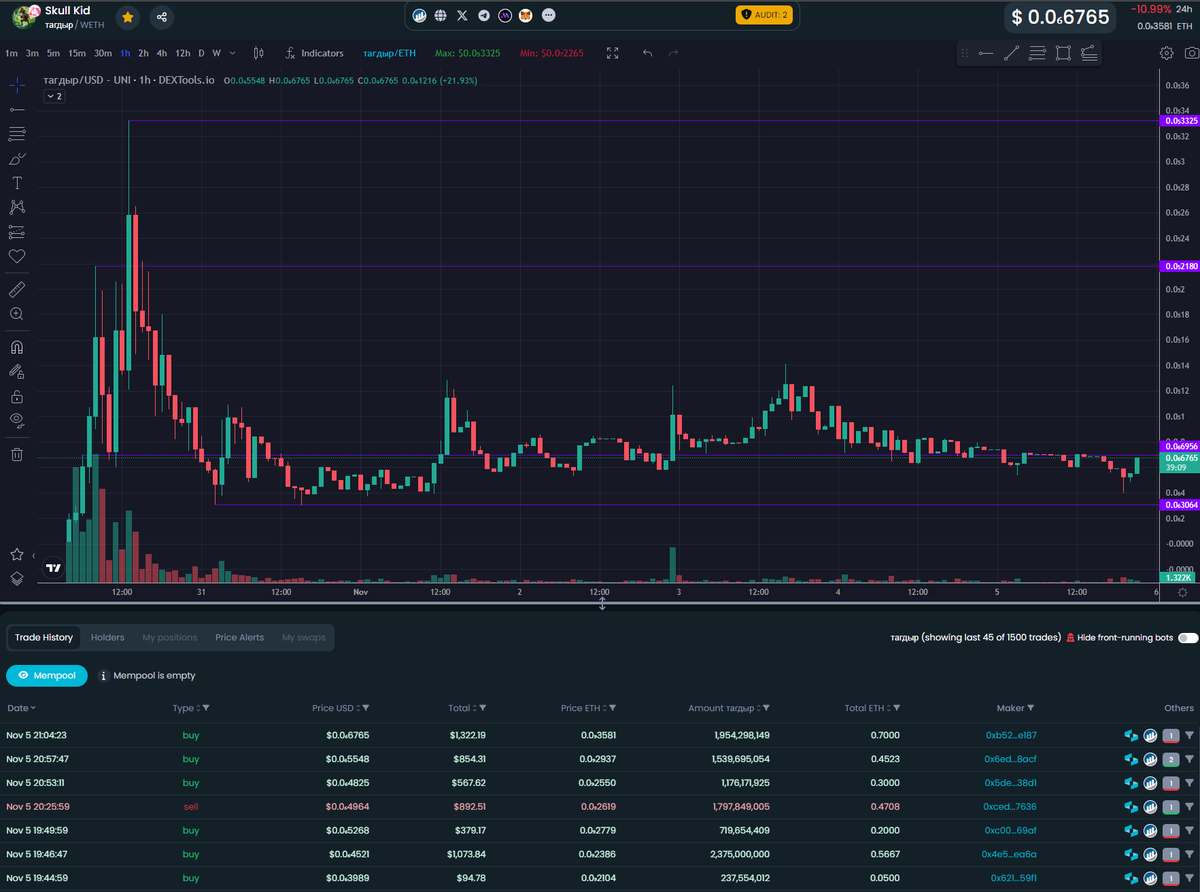Filter trades by maker 0x5de...38d1 funnel
Image resolution: width=1200 pixels, height=892 pixels.
pyautogui.click(x=1190, y=783)
